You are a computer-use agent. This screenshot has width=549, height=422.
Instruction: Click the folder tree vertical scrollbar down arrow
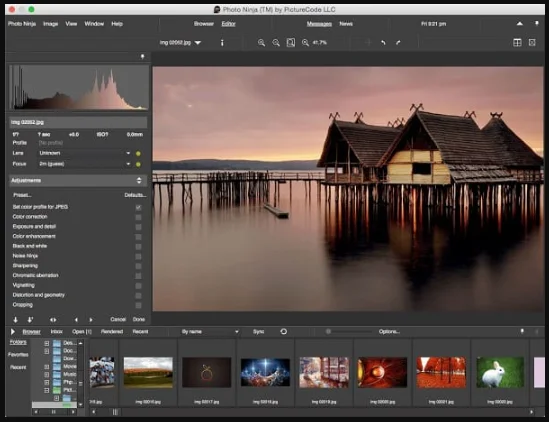[81, 404]
